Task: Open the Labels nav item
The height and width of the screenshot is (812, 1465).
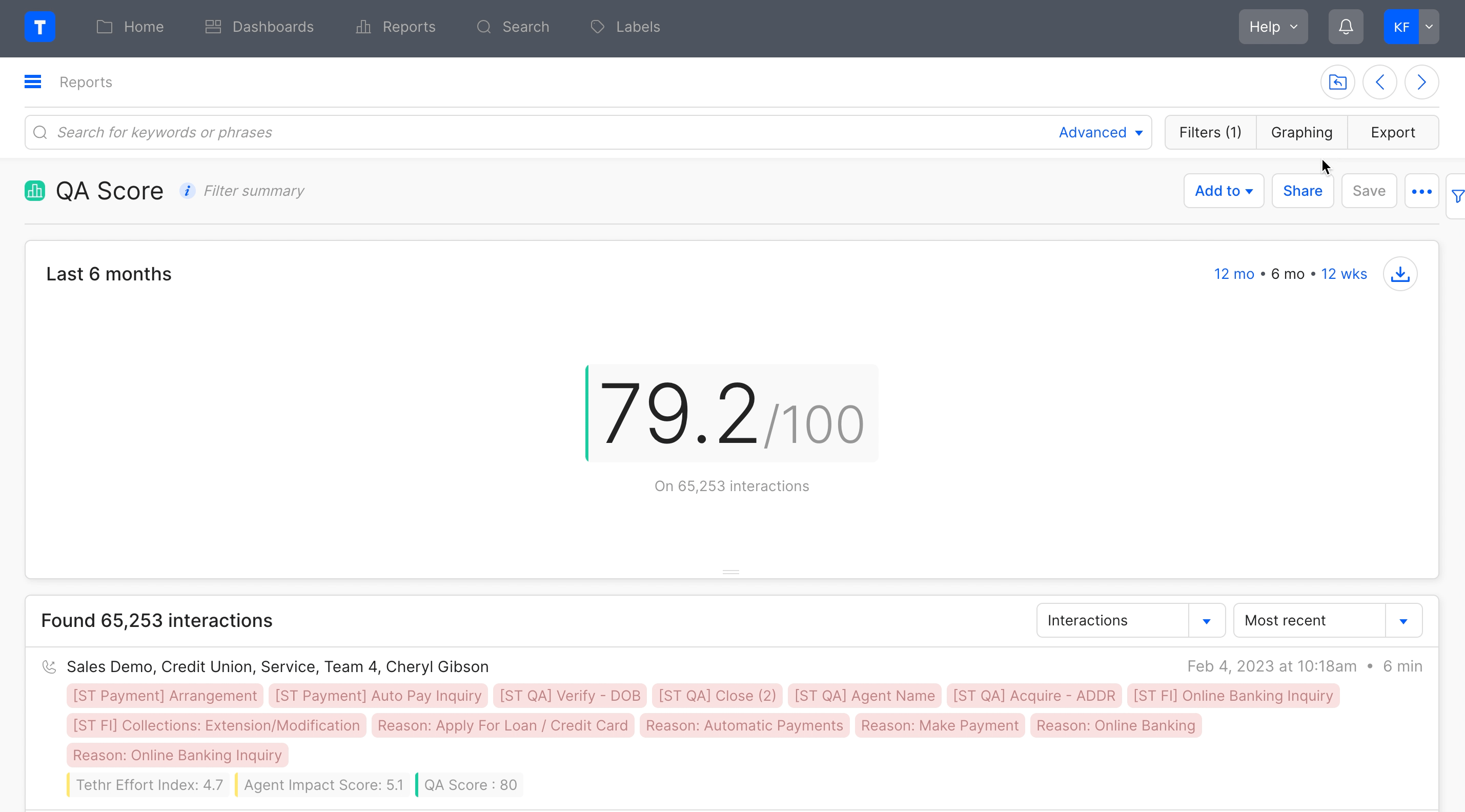Action: [625, 27]
